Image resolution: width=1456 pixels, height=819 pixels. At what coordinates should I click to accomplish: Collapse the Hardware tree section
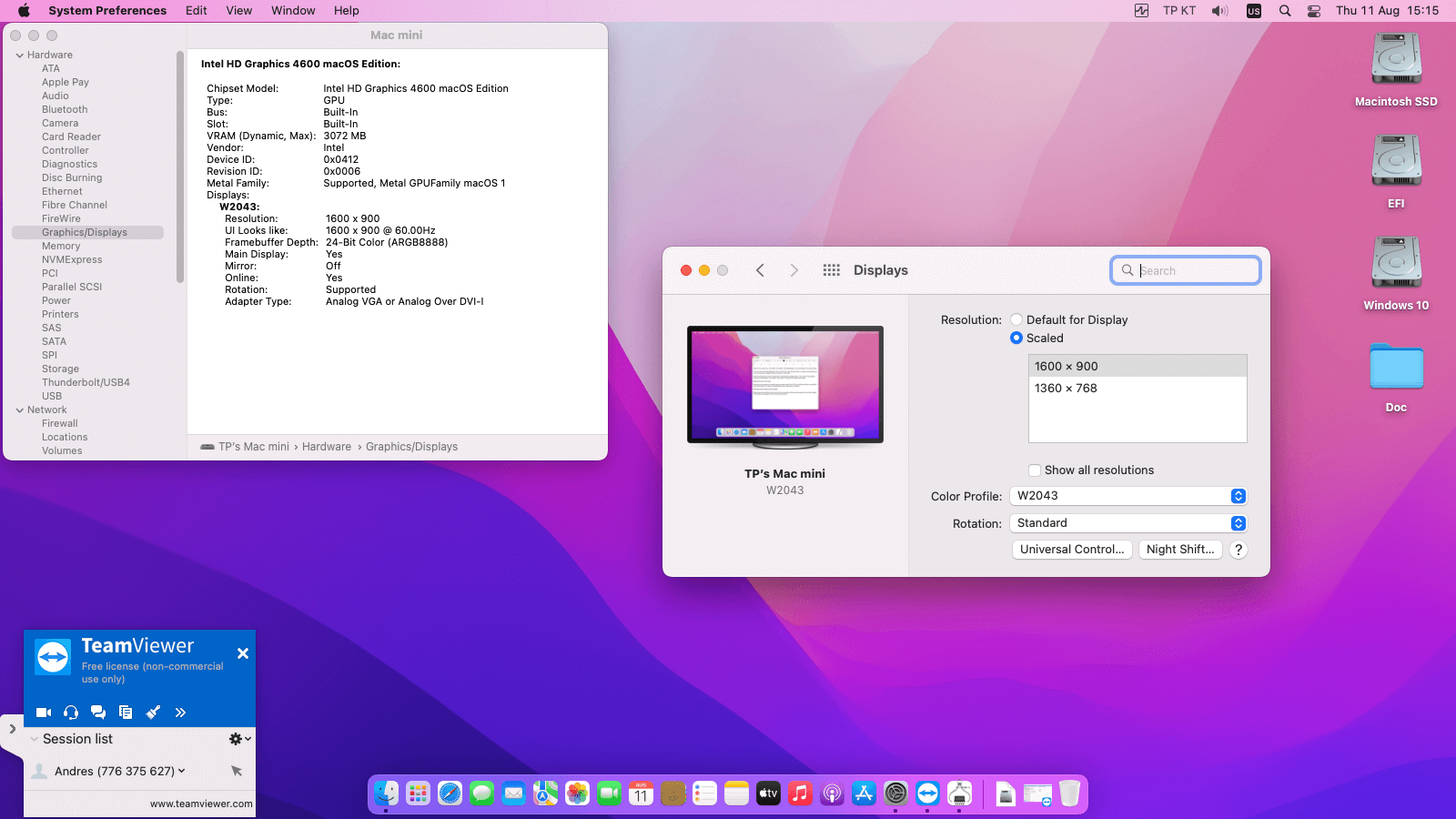click(20, 56)
